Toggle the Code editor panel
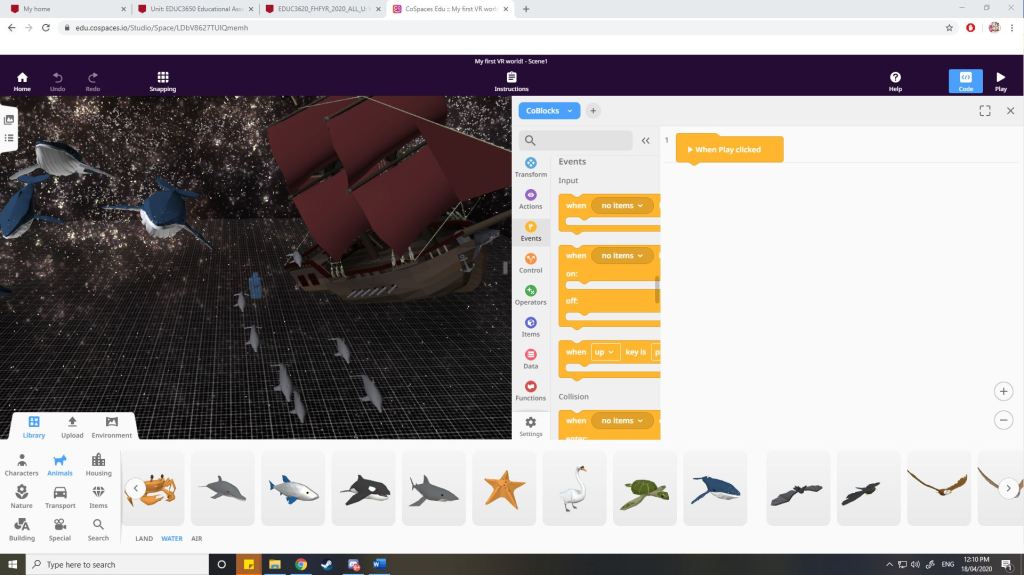 tap(965, 80)
